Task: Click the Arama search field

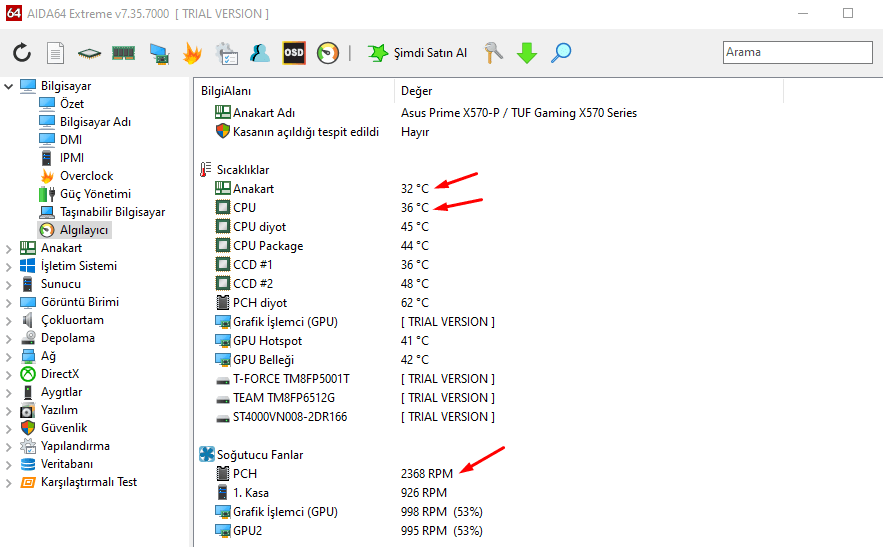Action: [x=796, y=52]
